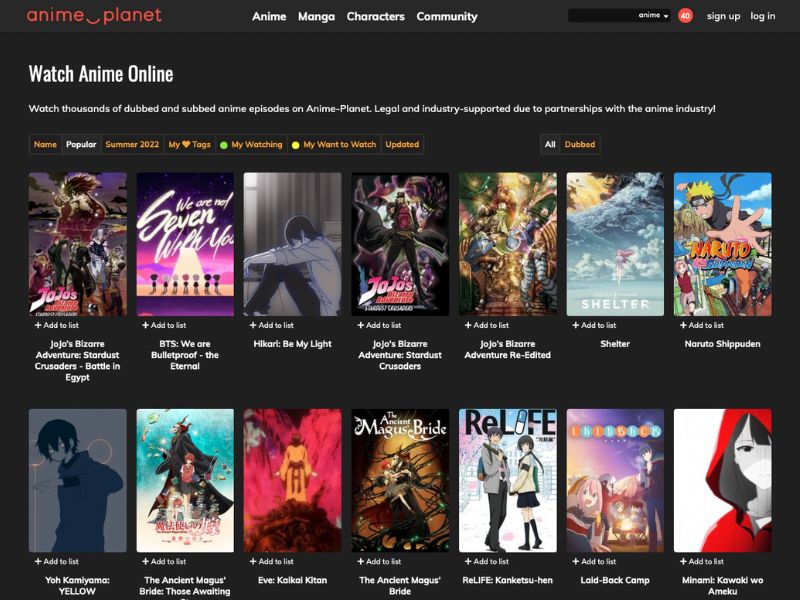Add JoJo's Bizarre Adventure Re-Edited to list
The image size is (800, 600).
click(x=487, y=325)
